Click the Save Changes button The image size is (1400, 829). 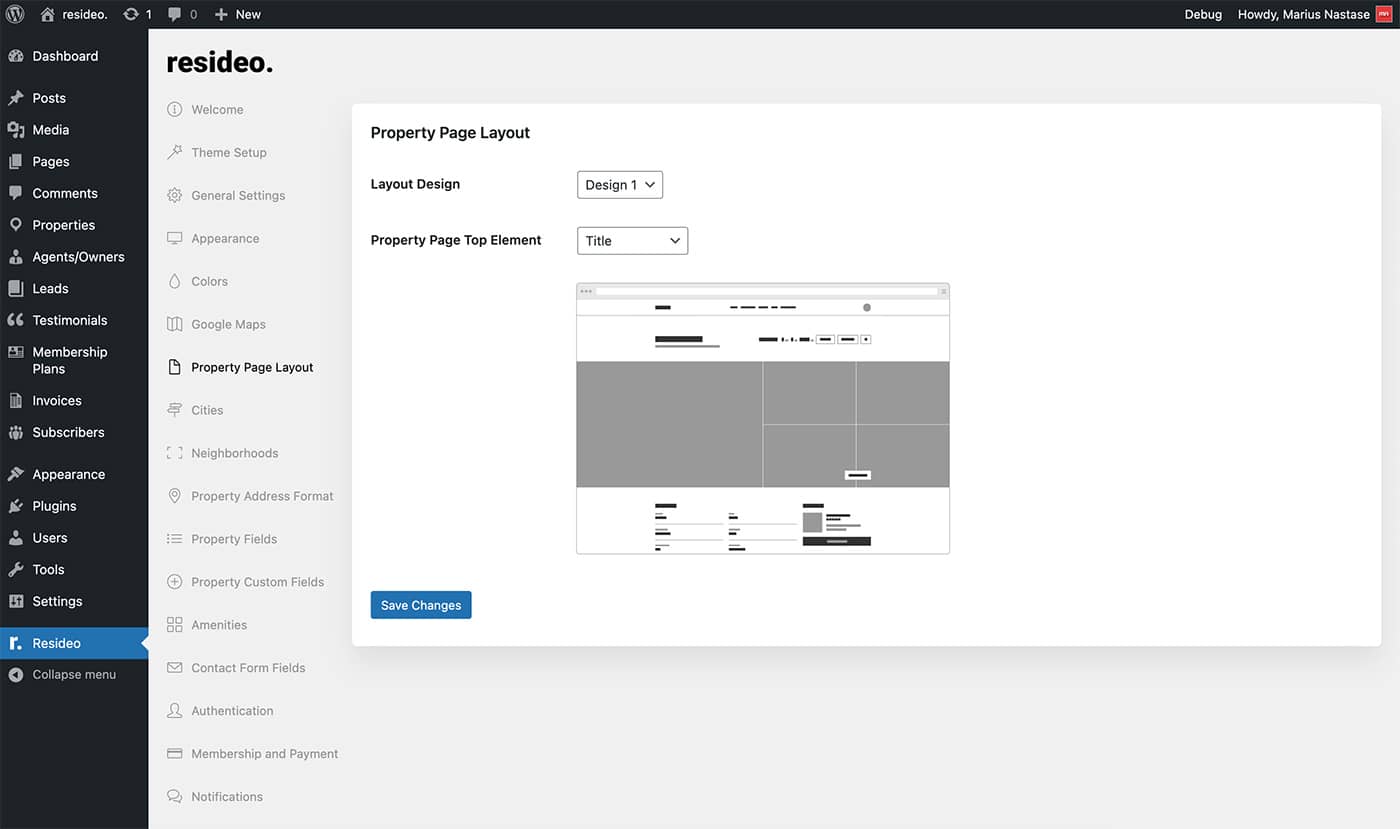[420, 605]
